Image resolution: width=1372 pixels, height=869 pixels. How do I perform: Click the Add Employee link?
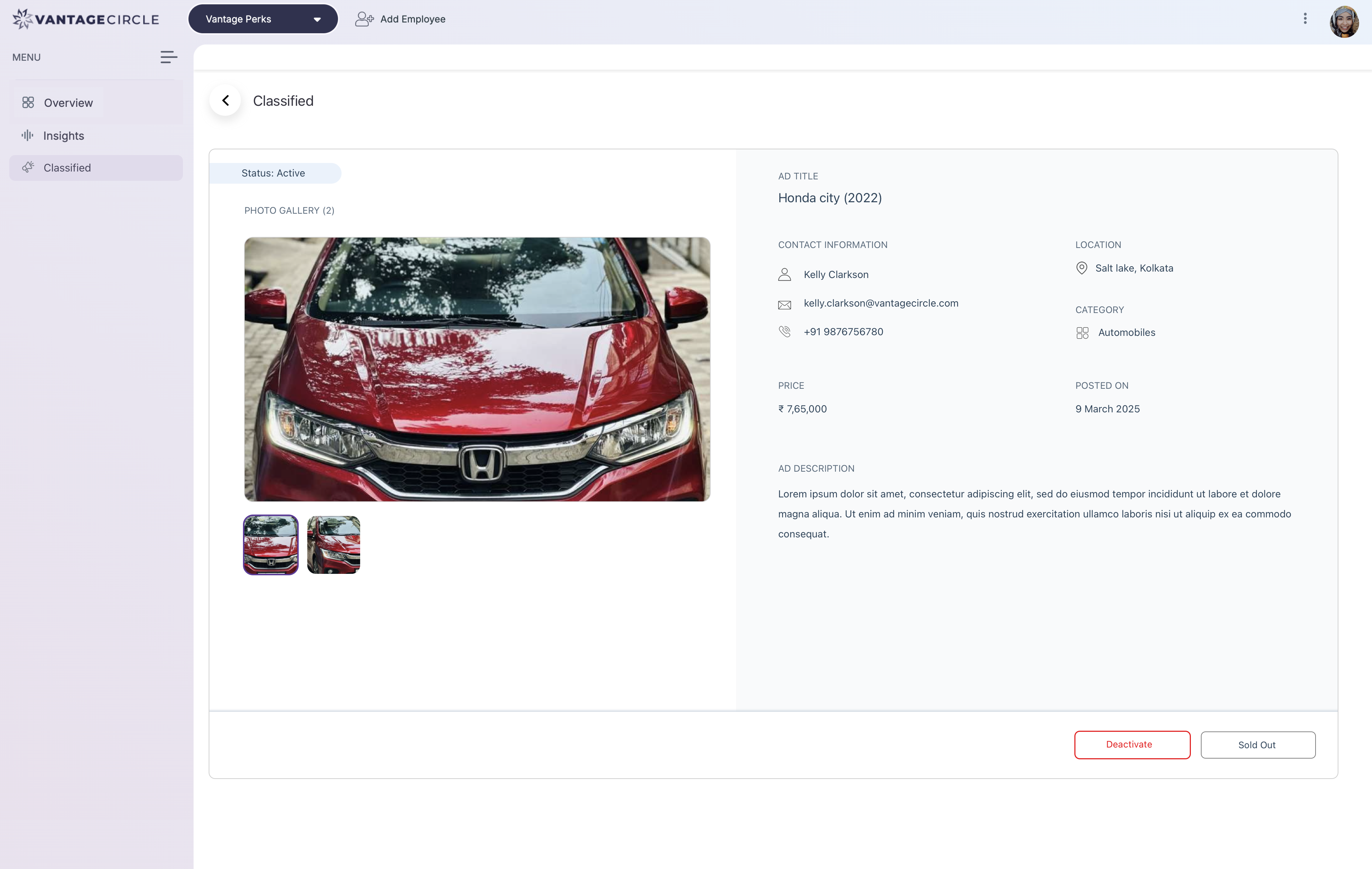(413, 19)
